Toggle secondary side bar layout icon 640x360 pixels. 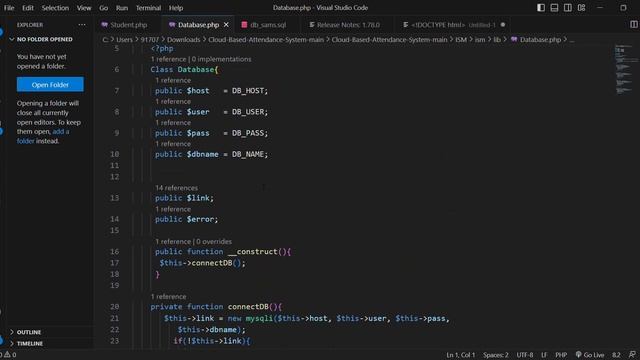pyautogui.click(x=568, y=8)
